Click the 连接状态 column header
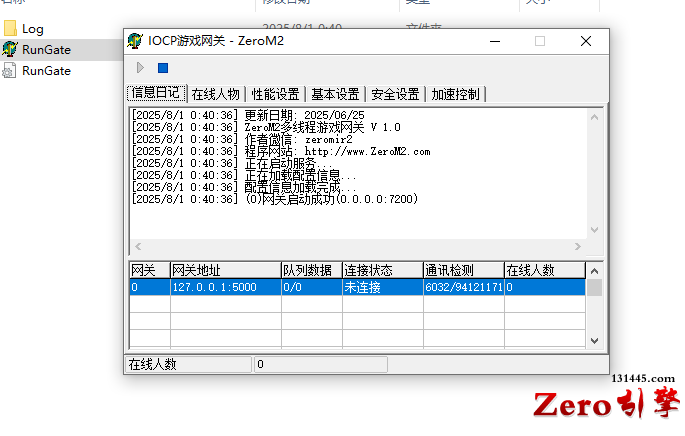 tap(383, 270)
